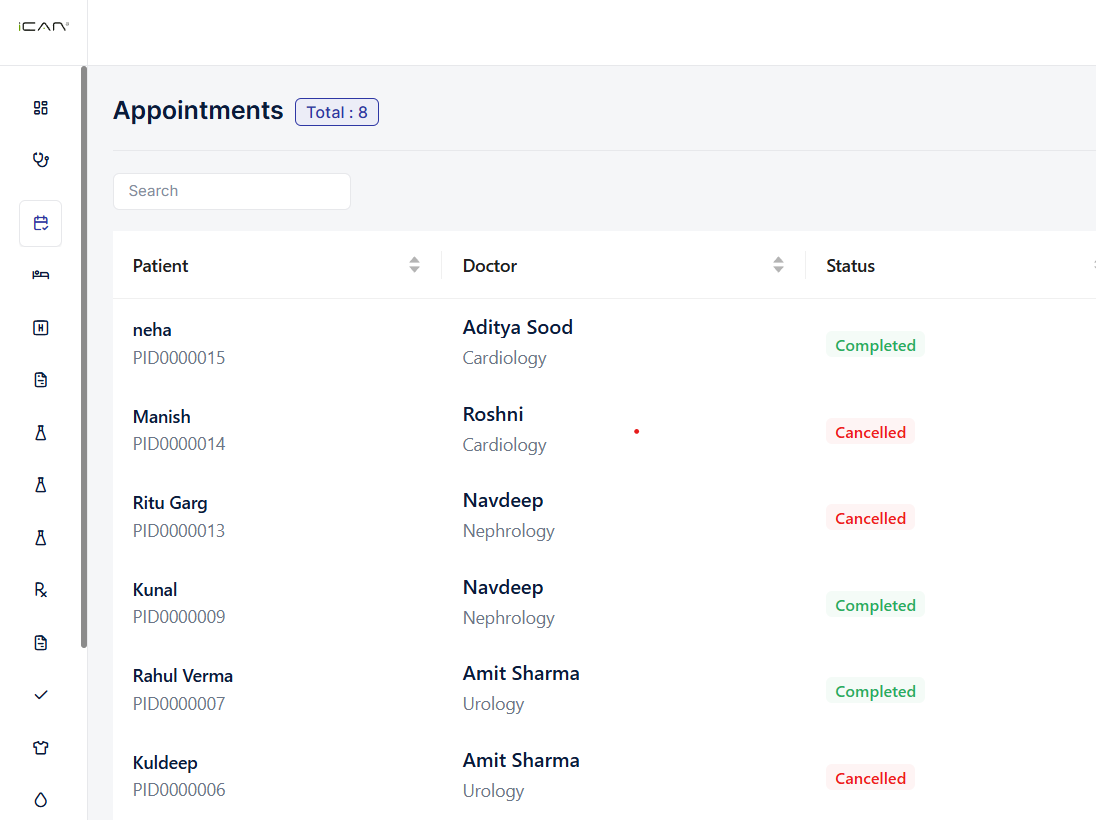This screenshot has width=1096, height=820.
Task: Open the bed/ward management icon
Action: click(x=40, y=275)
